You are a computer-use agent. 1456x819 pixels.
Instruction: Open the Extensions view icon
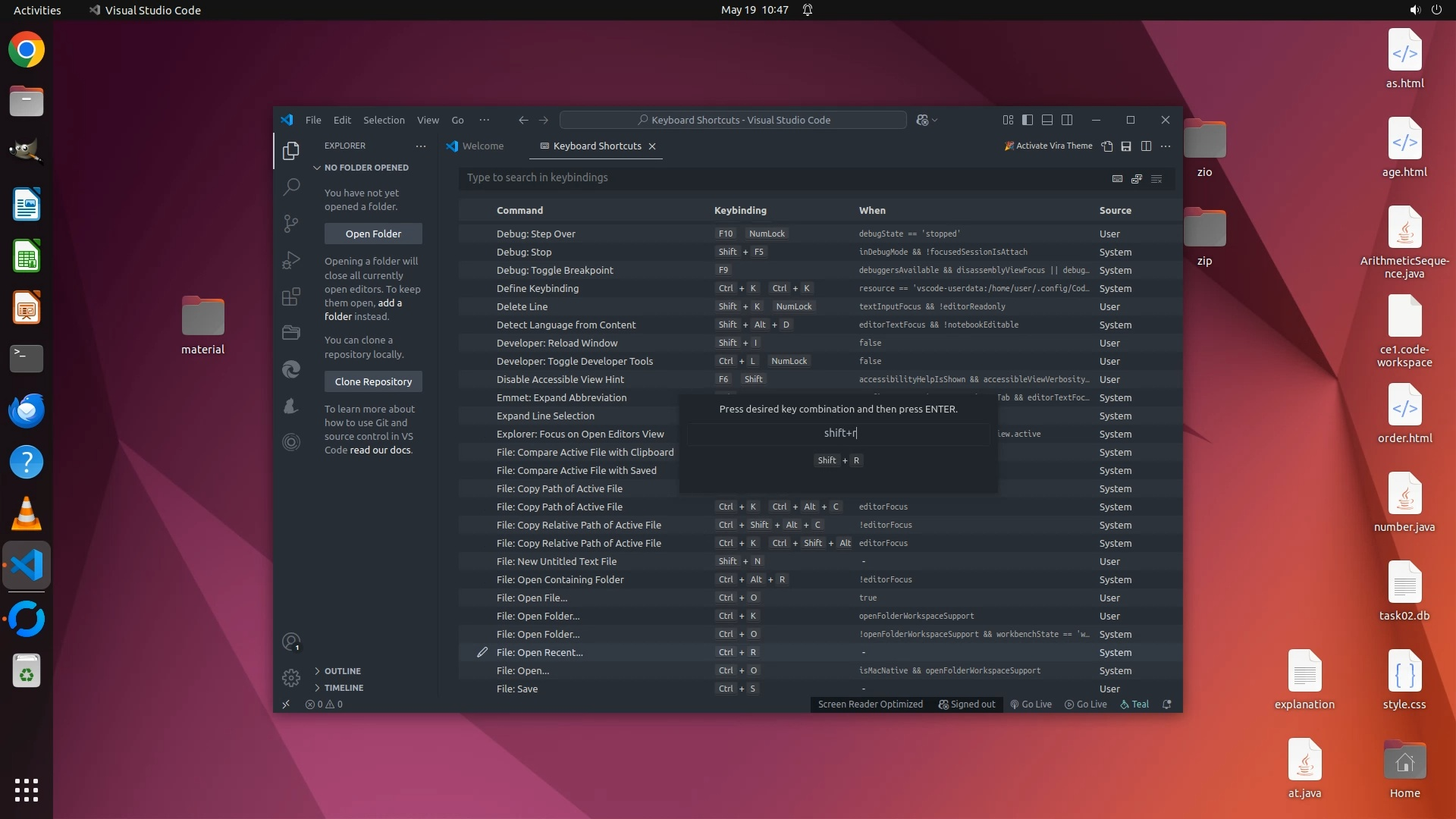click(291, 297)
